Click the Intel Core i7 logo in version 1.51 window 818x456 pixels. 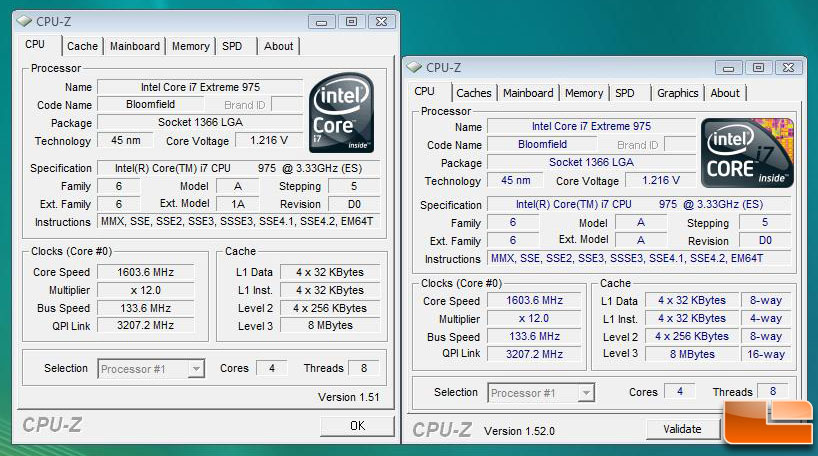pos(341,113)
